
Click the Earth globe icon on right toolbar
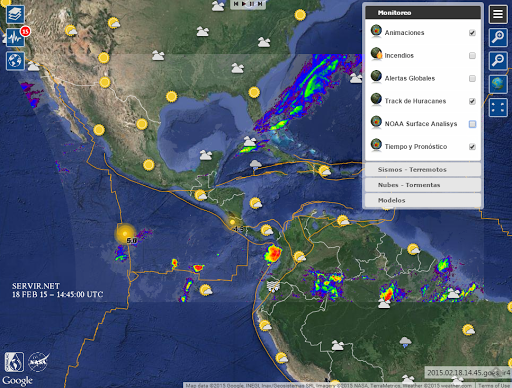(498, 84)
